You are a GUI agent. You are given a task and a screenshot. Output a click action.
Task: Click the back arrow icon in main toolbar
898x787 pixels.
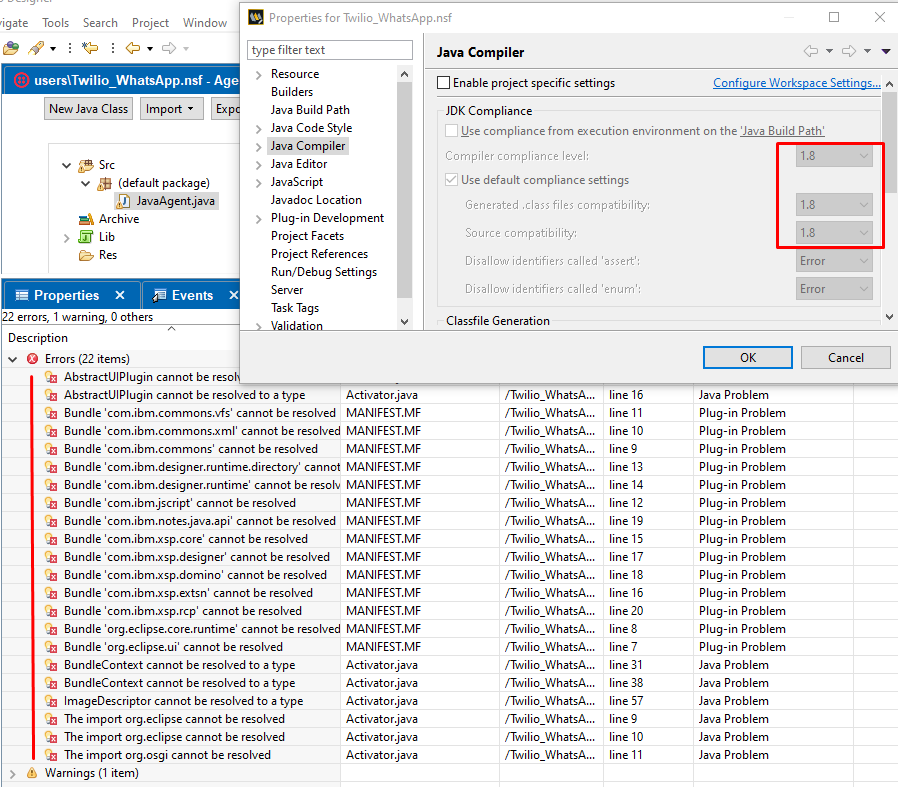pos(132,48)
